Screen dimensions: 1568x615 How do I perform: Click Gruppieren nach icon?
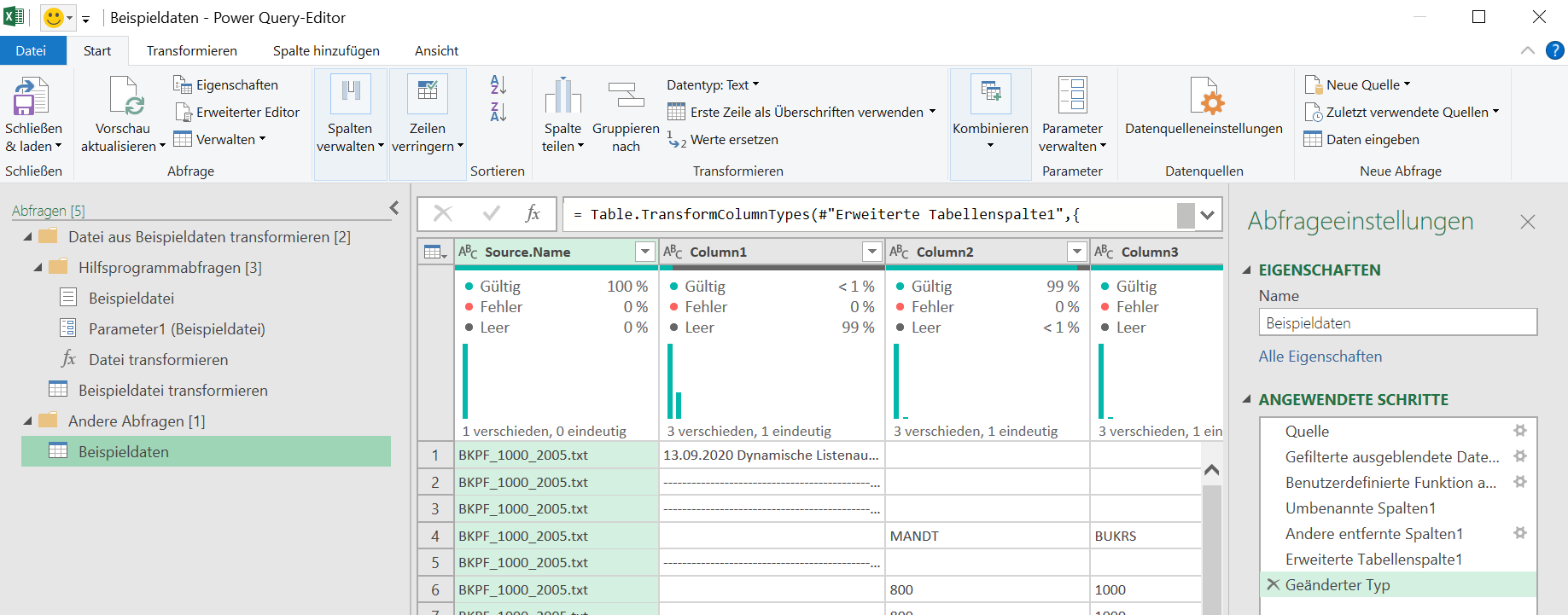[626, 96]
